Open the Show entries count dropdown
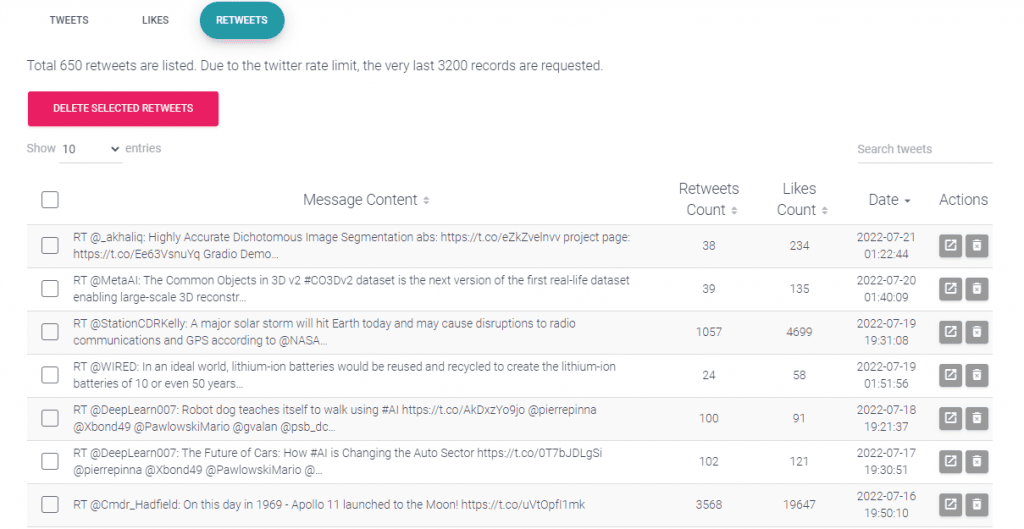Image resolution: width=1024 pixels, height=529 pixels. point(91,149)
